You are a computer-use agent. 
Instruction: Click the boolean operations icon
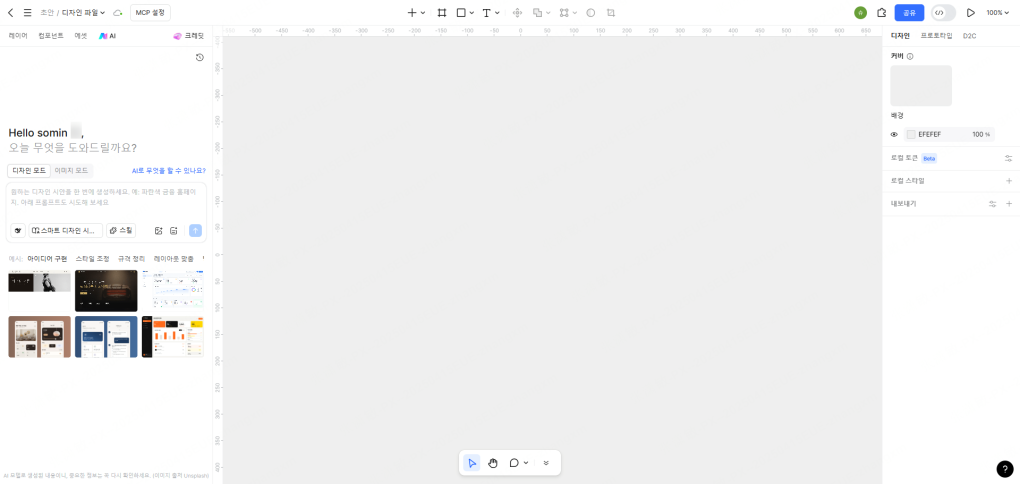coord(537,12)
